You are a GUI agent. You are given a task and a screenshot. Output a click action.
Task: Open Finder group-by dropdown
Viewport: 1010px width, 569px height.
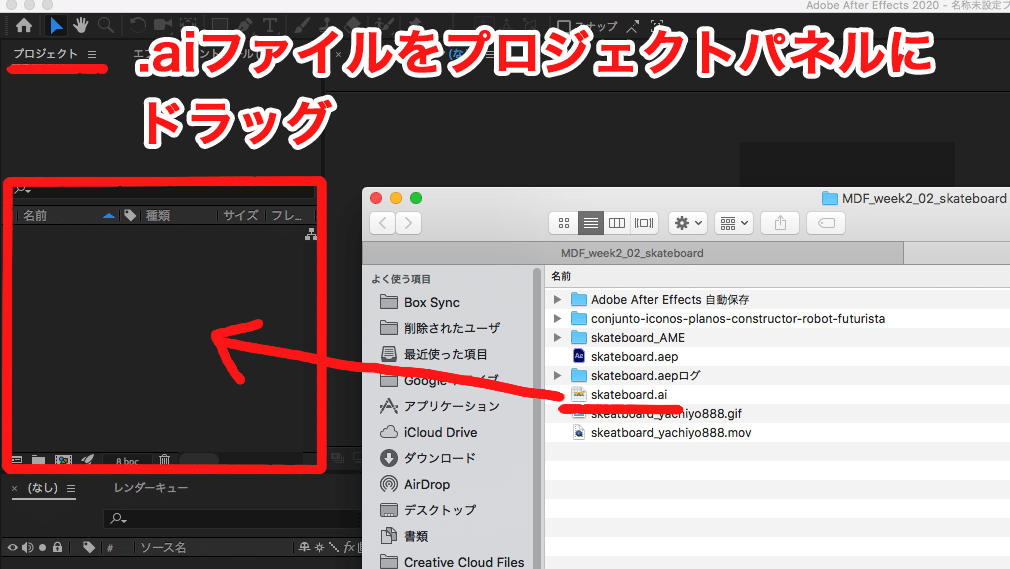pos(734,223)
